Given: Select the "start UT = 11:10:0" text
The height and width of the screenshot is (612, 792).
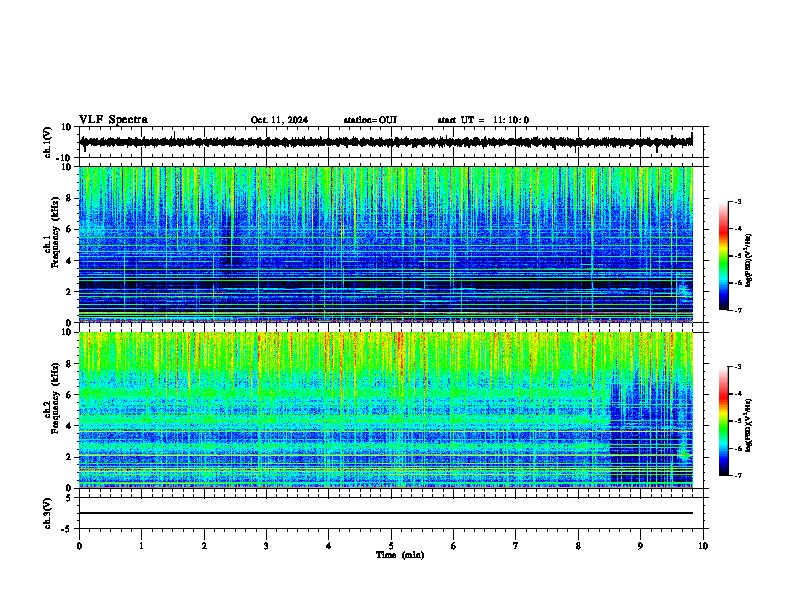Looking at the screenshot, I should pyautogui.click(x=483, y=120).
